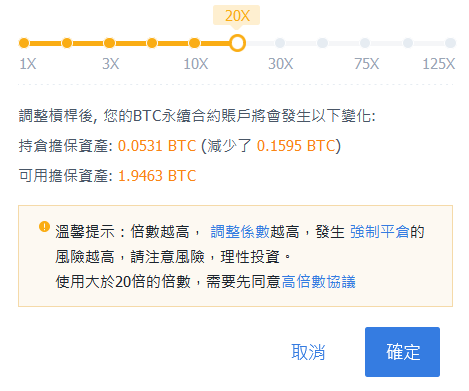The height and width of the screenshot is (391, 469).
Task: Open the 強制平倉 link
Action: click(380, 232)
